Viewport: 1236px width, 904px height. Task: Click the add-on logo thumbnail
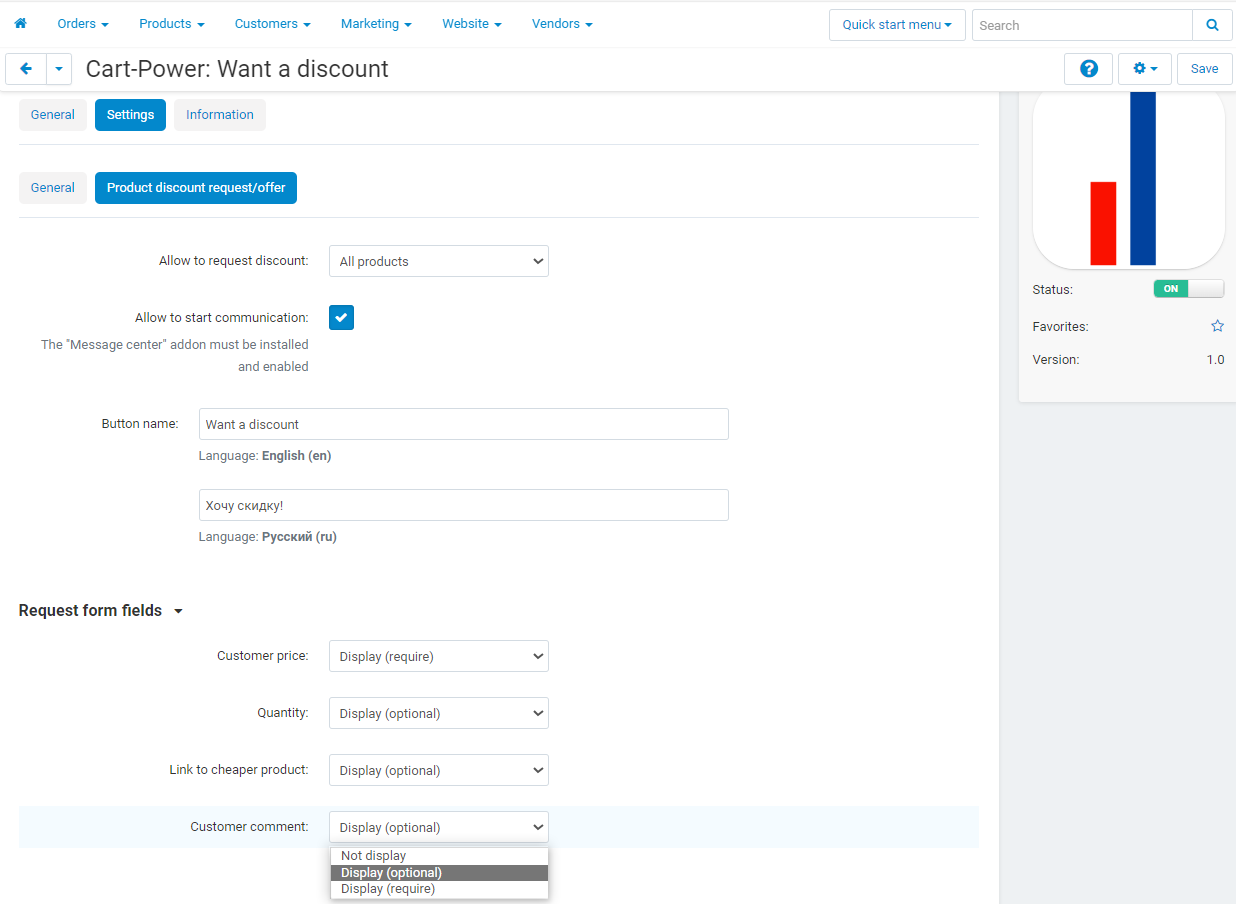click(1128, 179)
